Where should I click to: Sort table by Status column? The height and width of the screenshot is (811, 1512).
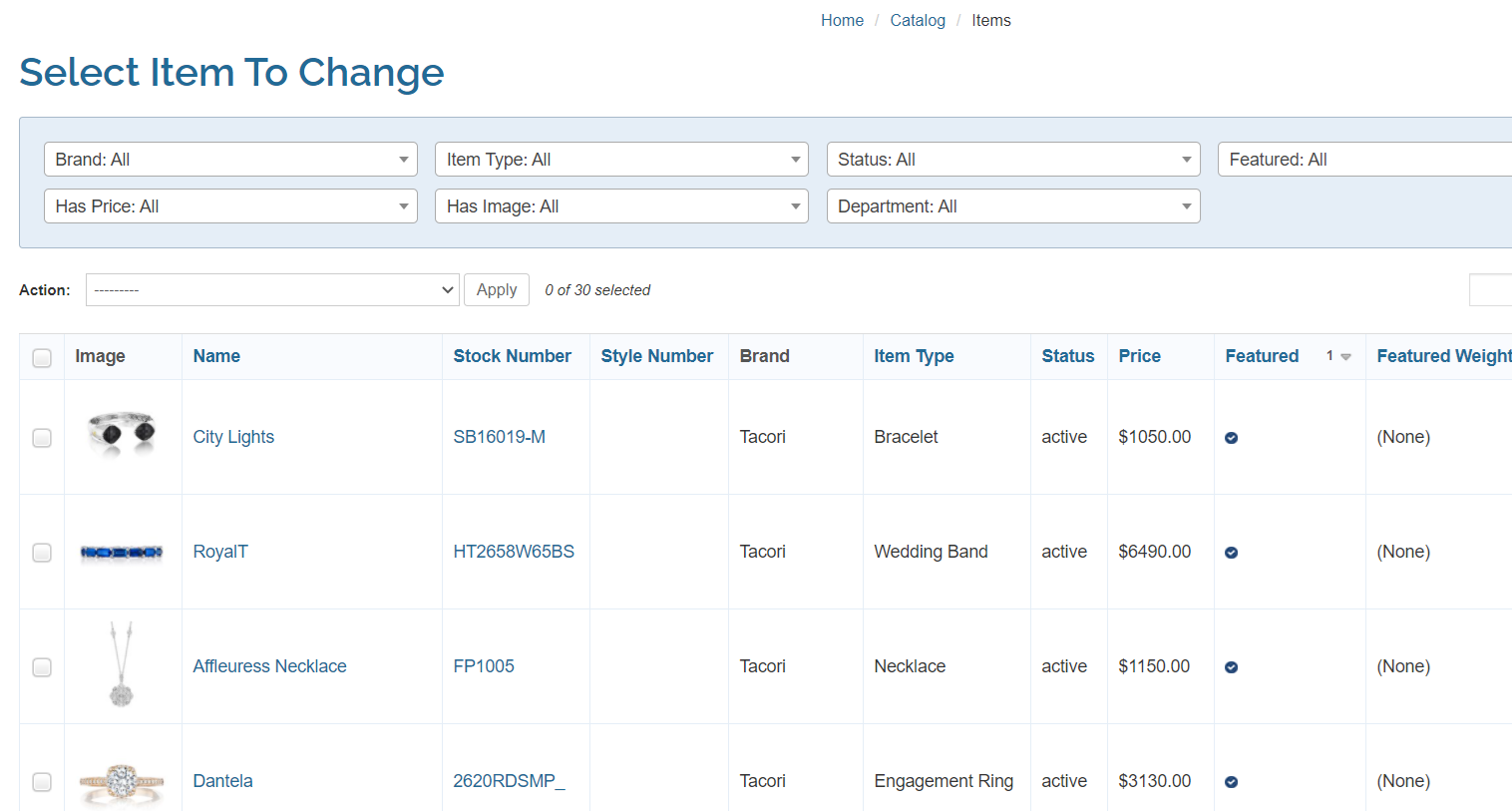[x=1067, y=356]
